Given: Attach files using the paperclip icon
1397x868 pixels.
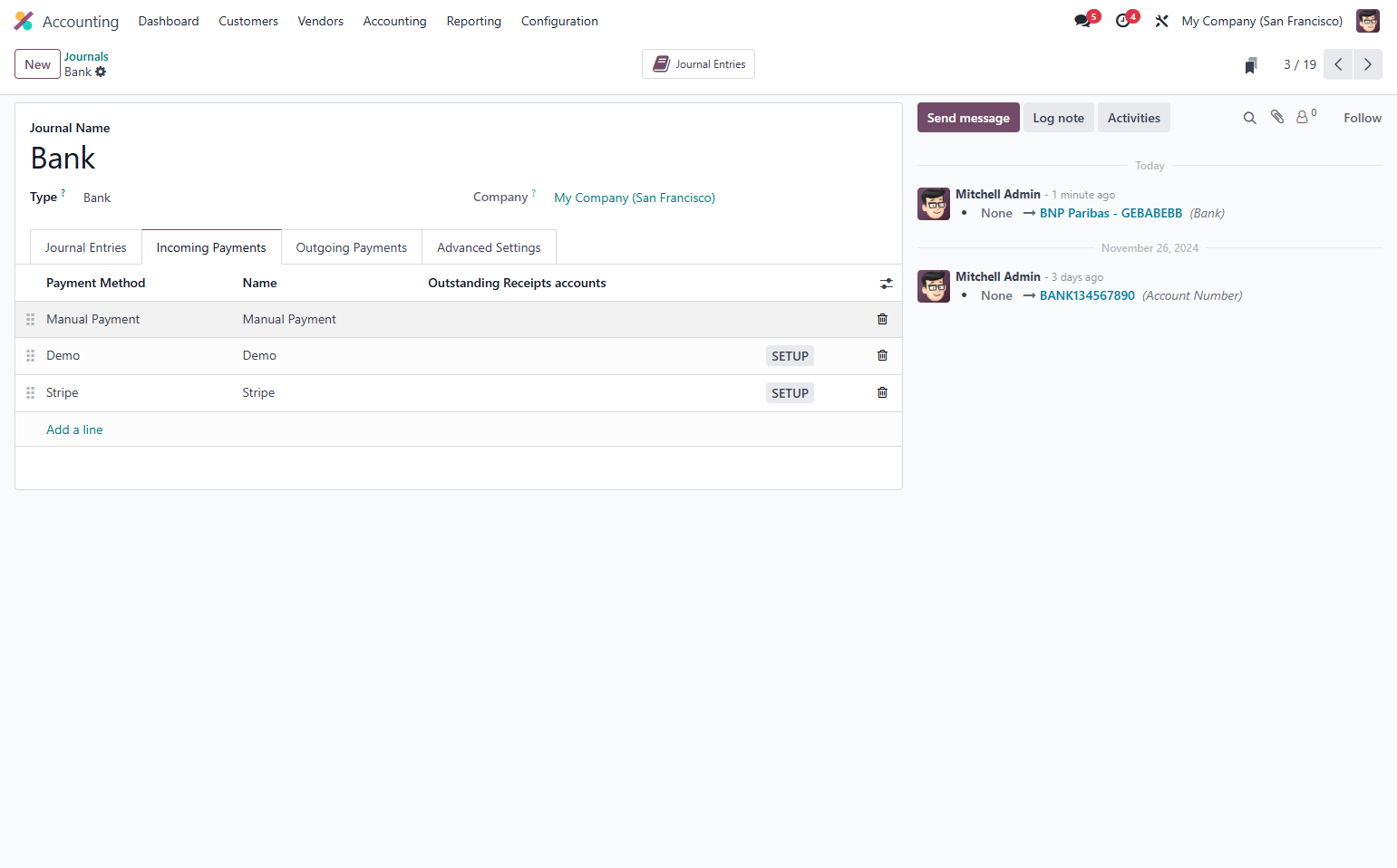Looking at the screenshot, I should point(1277,117).
